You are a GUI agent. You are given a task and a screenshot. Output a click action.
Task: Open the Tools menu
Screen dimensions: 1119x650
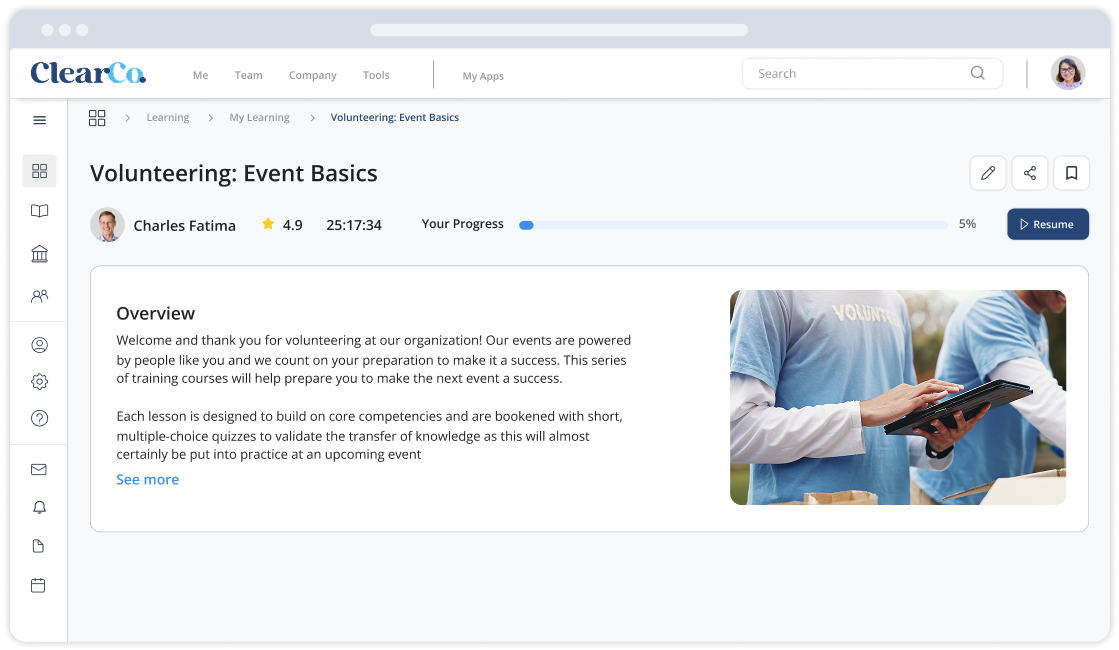click(x=376, y=75)
